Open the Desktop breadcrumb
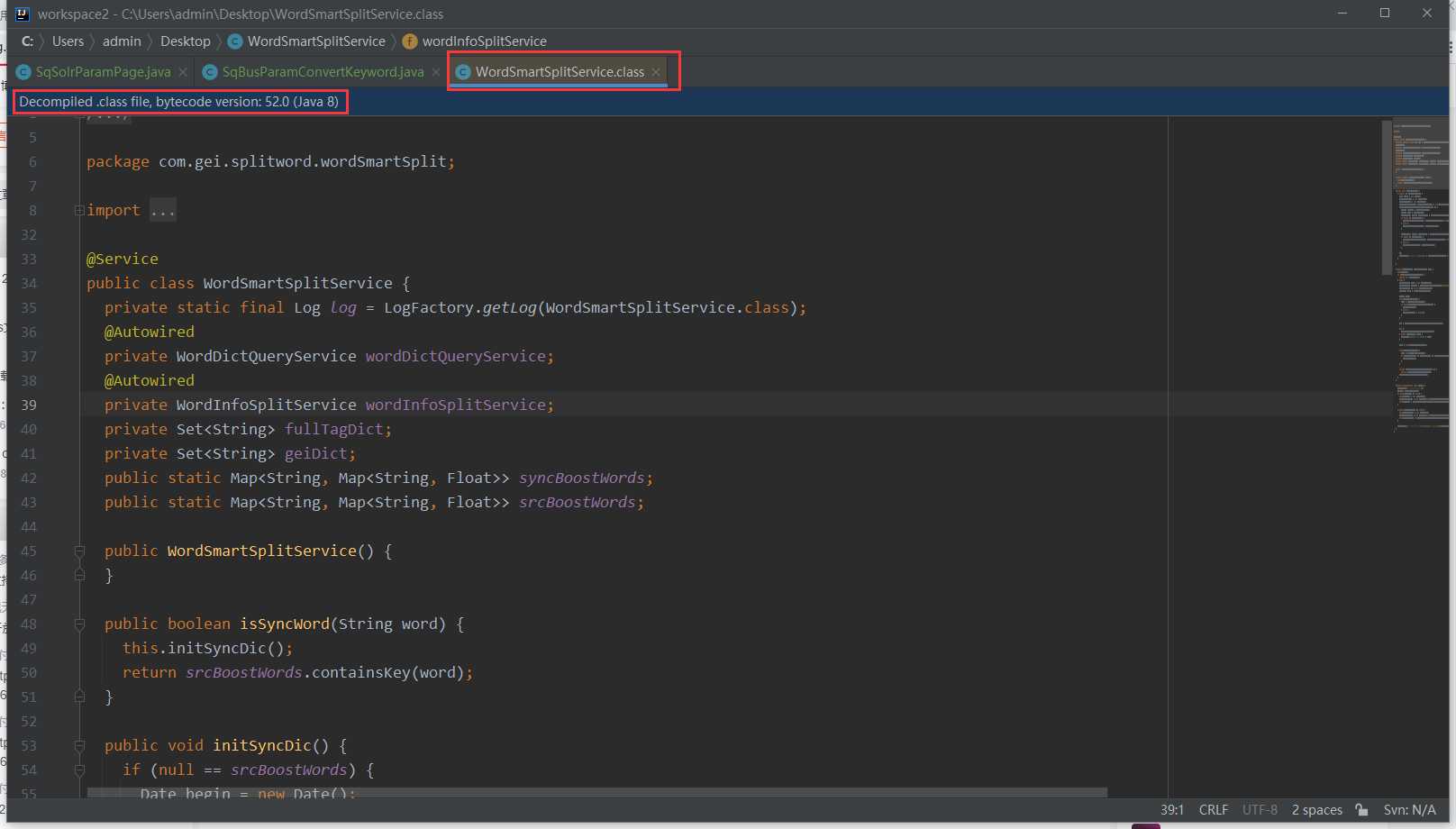 pos(185,41)
